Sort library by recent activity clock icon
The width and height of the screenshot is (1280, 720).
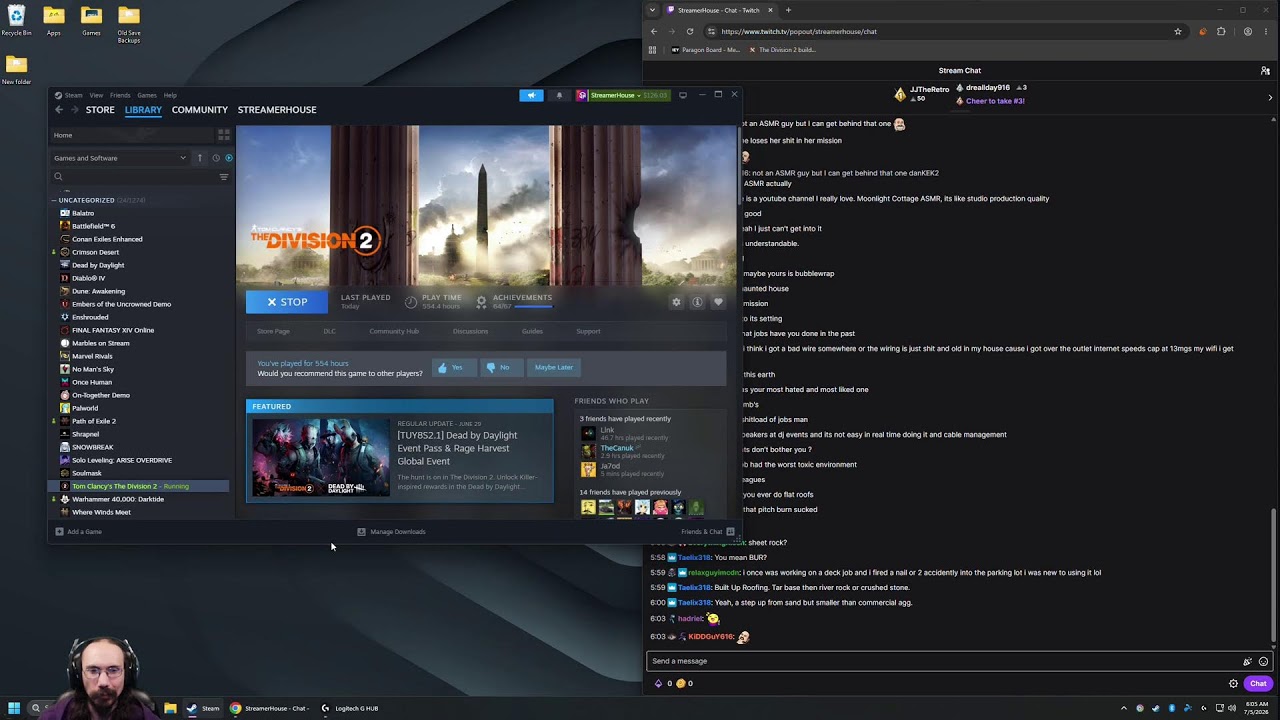(215, 158)
